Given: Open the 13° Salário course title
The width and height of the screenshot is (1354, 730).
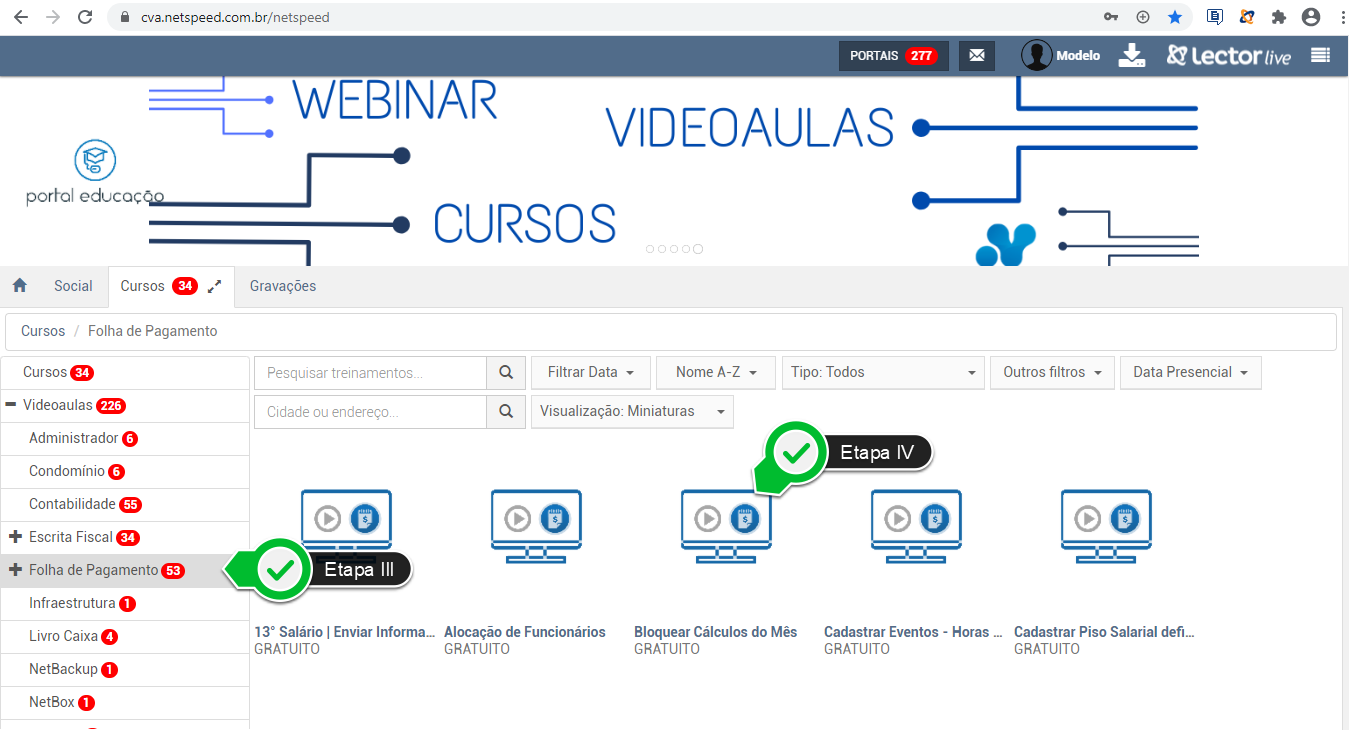Looking at the screenshot, I should pos(345,632).
